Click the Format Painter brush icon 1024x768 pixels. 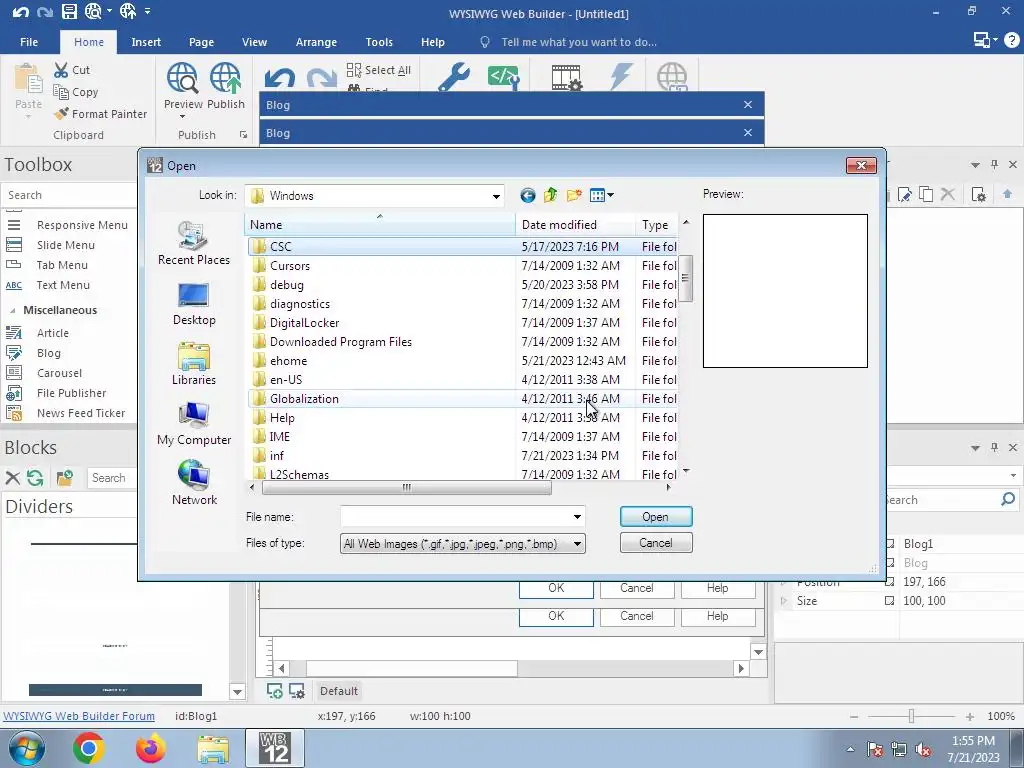coord(61,114)
